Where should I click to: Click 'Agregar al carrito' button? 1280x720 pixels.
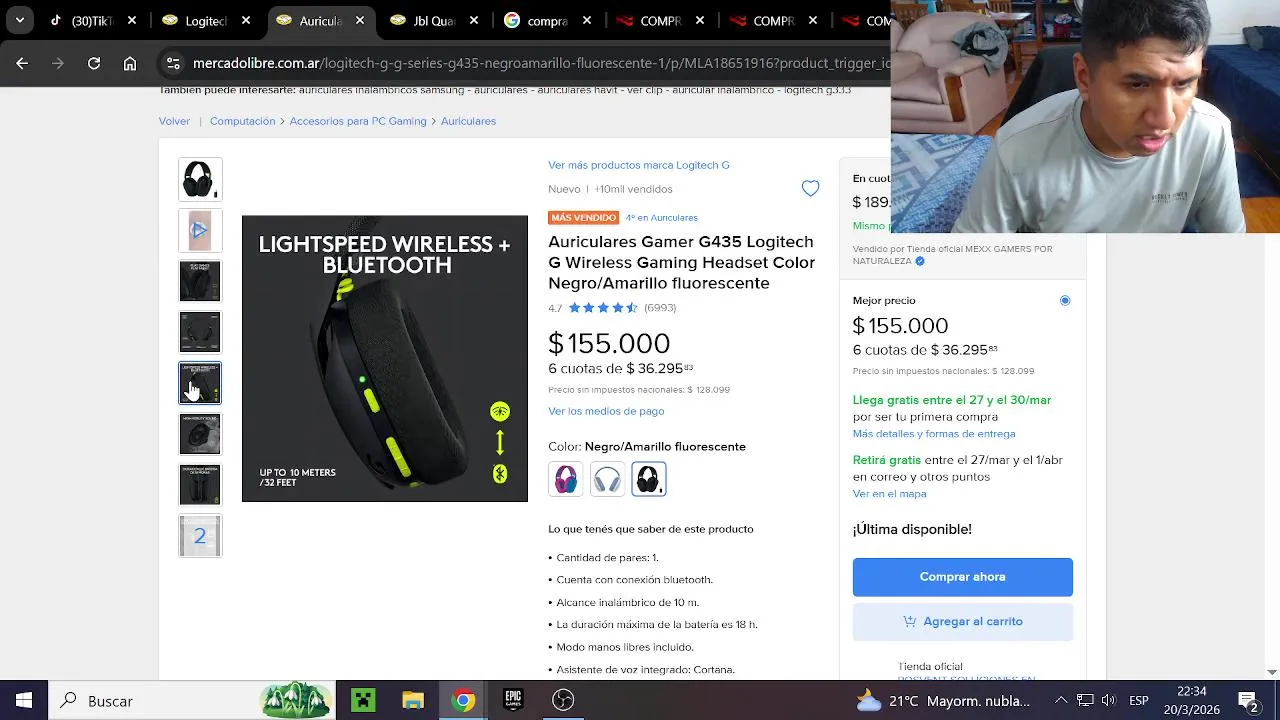pyautogui.click(x=963, y=621)
